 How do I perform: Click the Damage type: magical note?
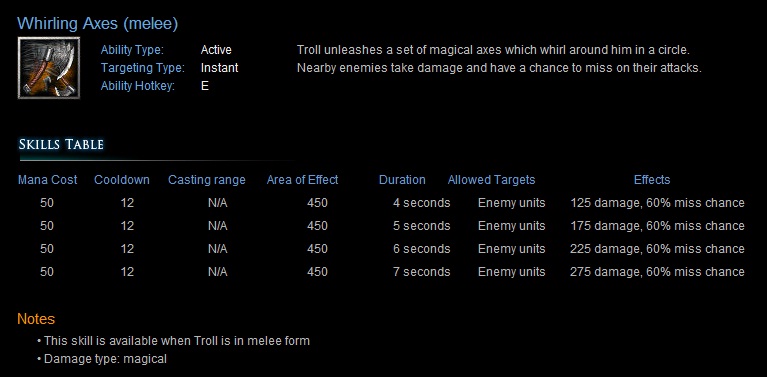point(105,359)
